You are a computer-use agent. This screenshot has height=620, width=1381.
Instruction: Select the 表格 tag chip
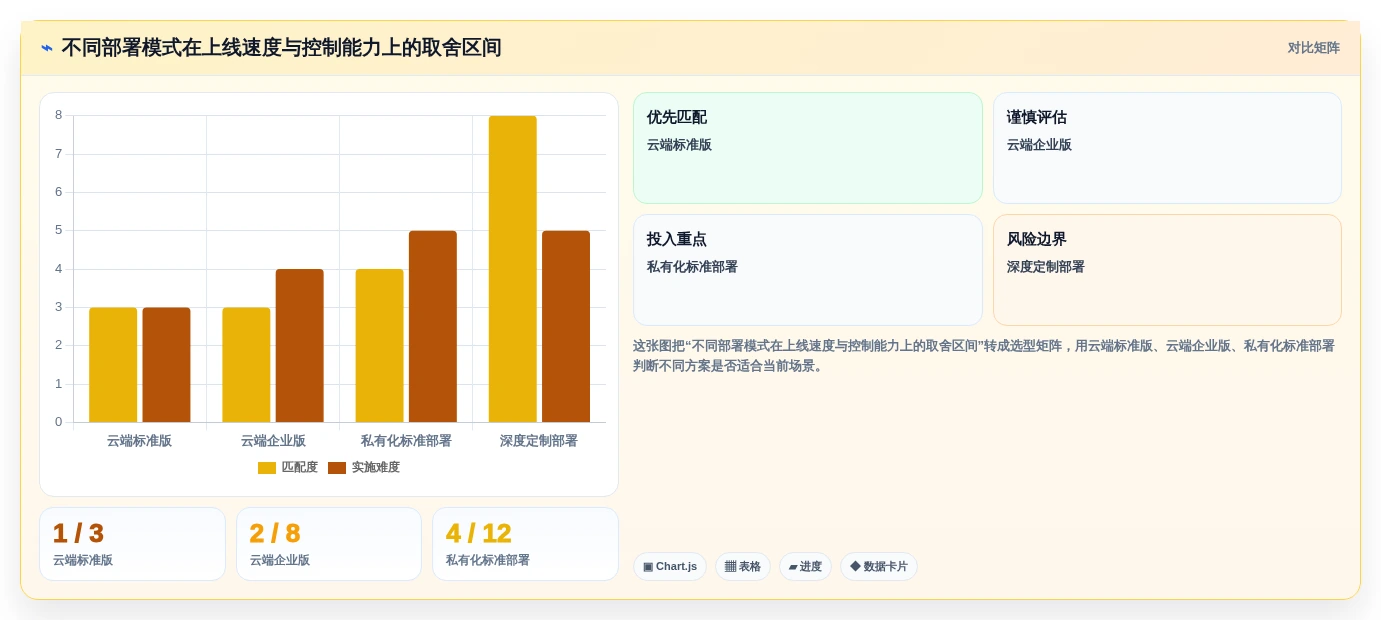743,567
